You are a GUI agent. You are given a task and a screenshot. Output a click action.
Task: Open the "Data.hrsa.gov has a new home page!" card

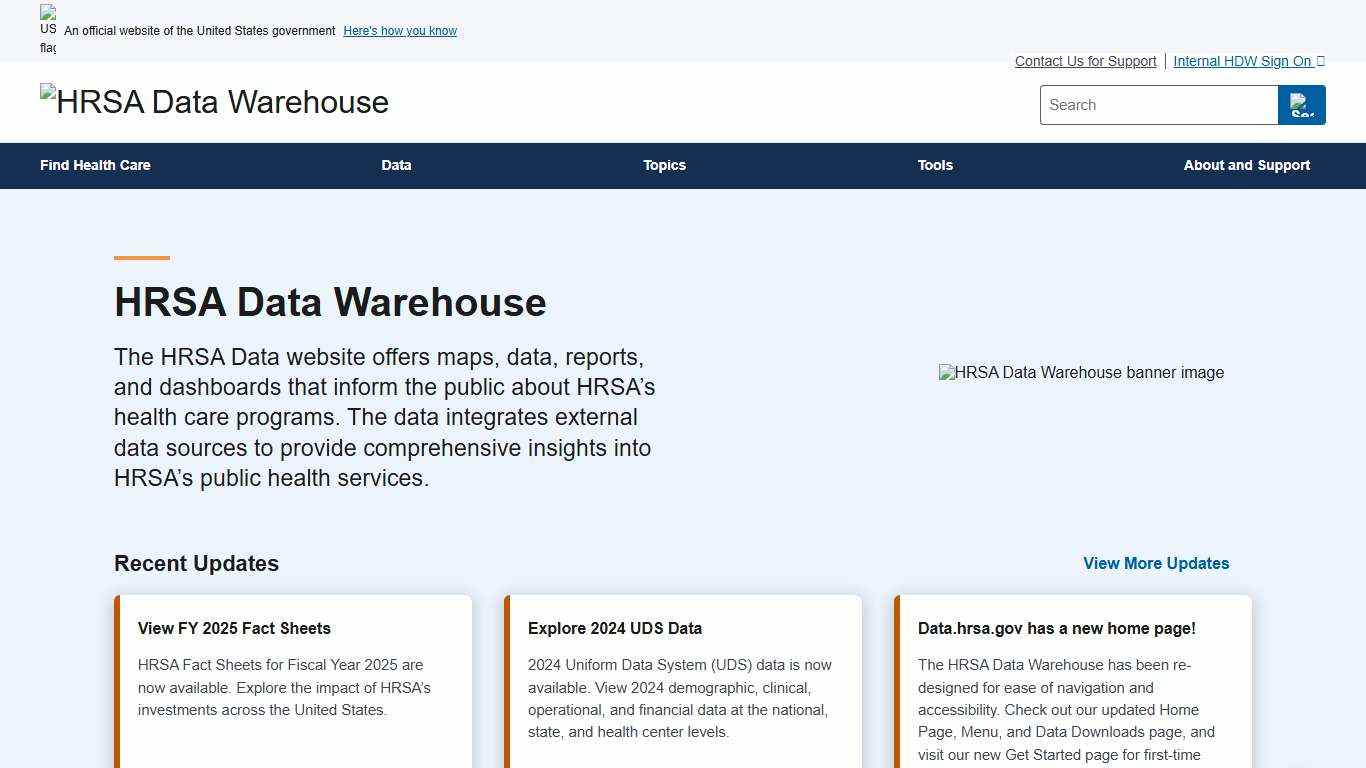click(1056, 628)
